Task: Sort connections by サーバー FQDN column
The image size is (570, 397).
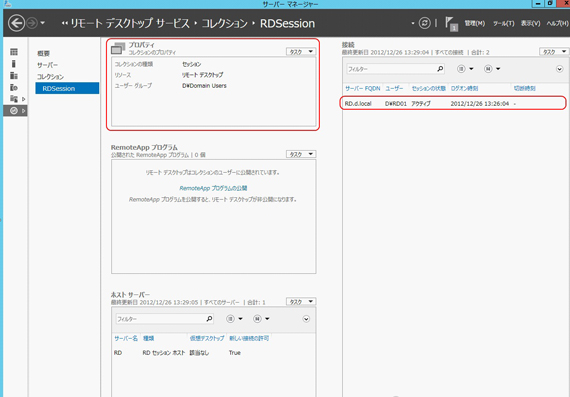Action: tap(362, 88)
